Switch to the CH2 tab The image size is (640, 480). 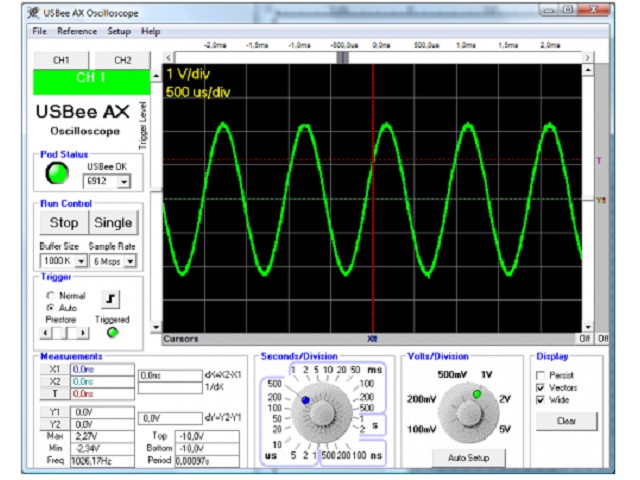pos(122,60)
